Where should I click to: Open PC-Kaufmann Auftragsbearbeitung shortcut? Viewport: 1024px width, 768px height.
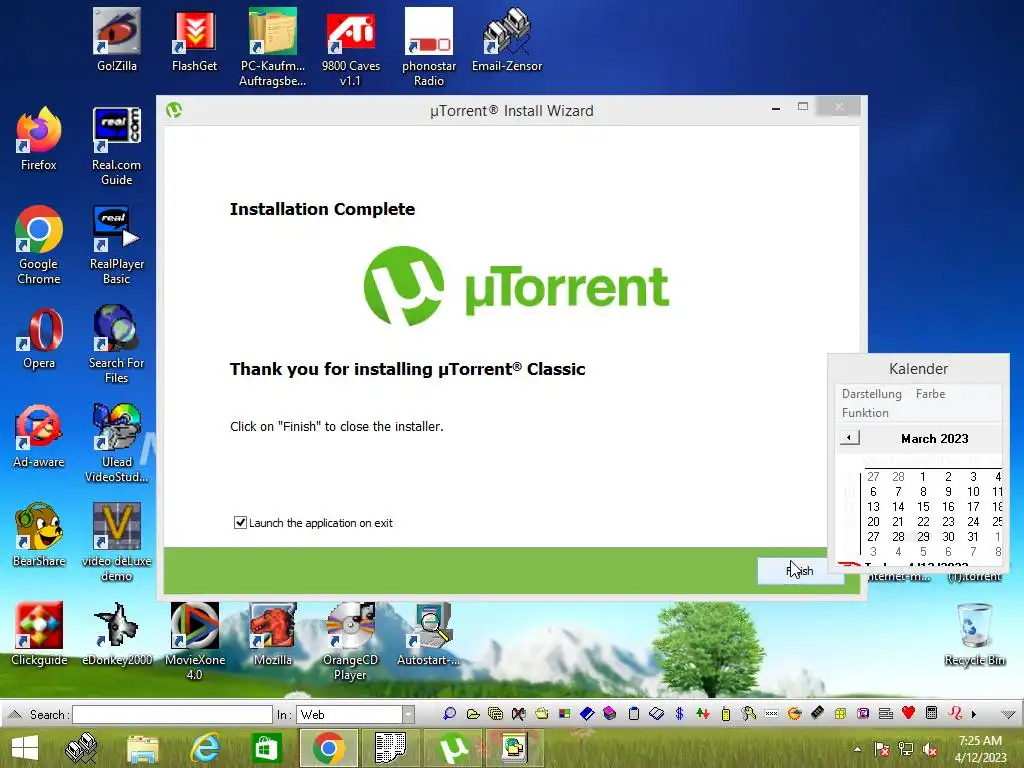coord(272,48)
